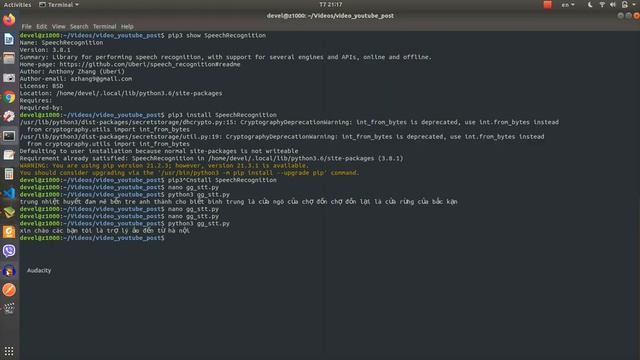
Task: Click the Activities button
Action: [x=17, y=5]
